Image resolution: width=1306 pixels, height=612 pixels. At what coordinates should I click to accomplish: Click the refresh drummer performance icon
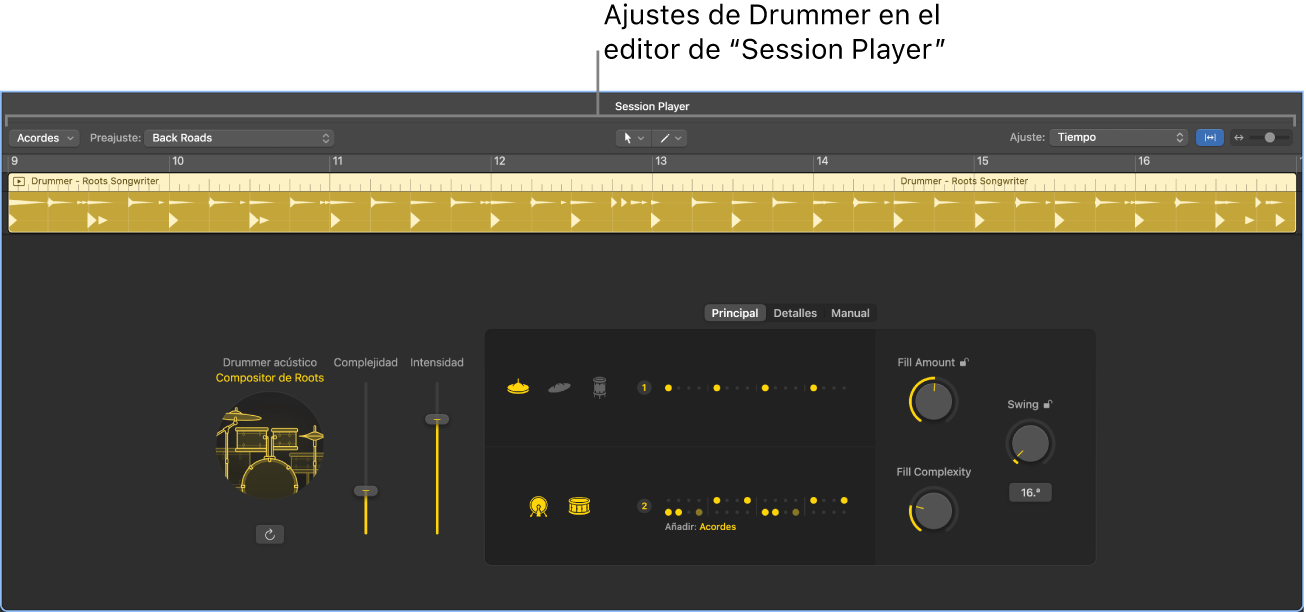pyautogui.click(x=269, y=534)
